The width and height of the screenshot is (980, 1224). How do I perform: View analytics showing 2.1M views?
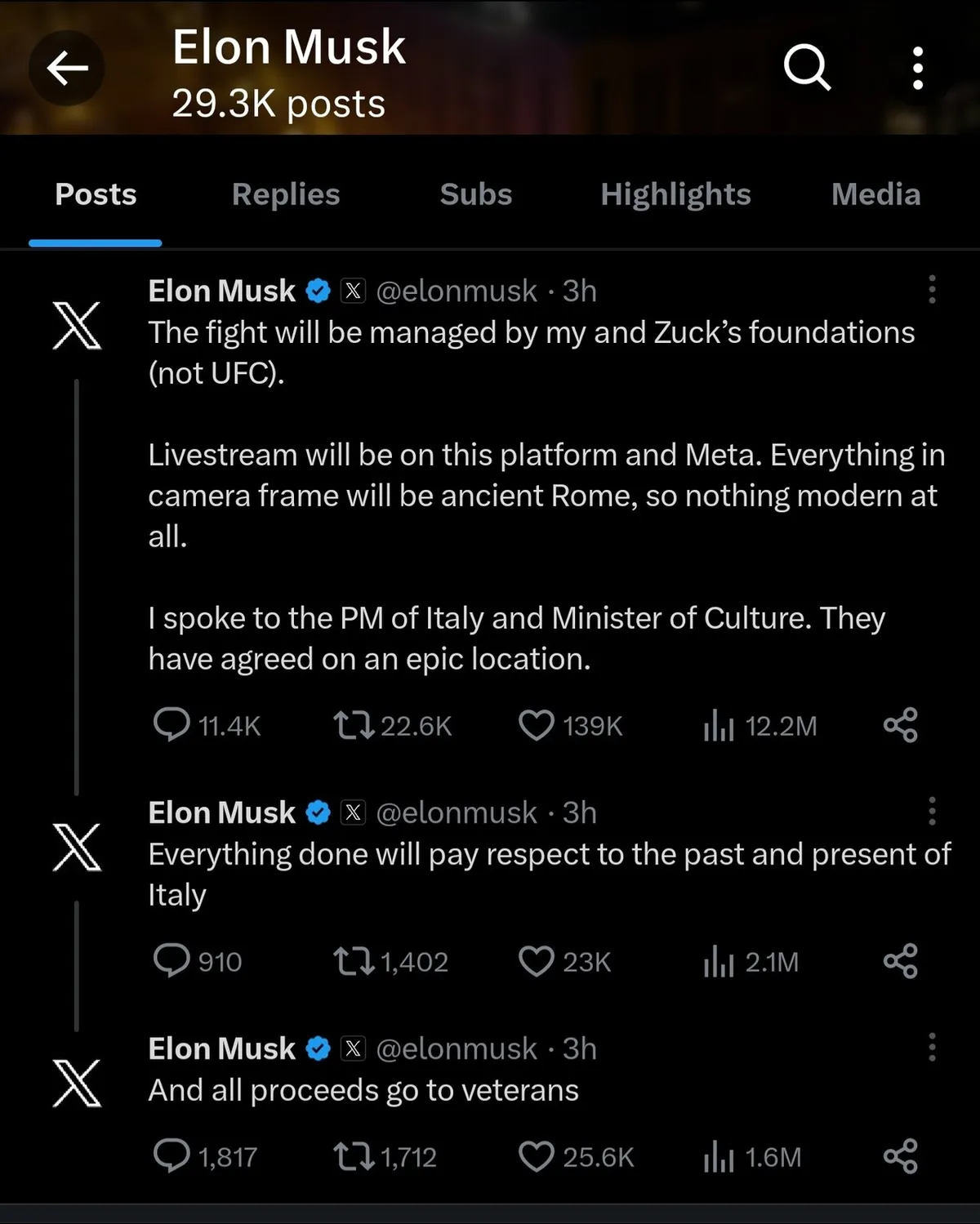pyautogui.click(x=719, y=961)
